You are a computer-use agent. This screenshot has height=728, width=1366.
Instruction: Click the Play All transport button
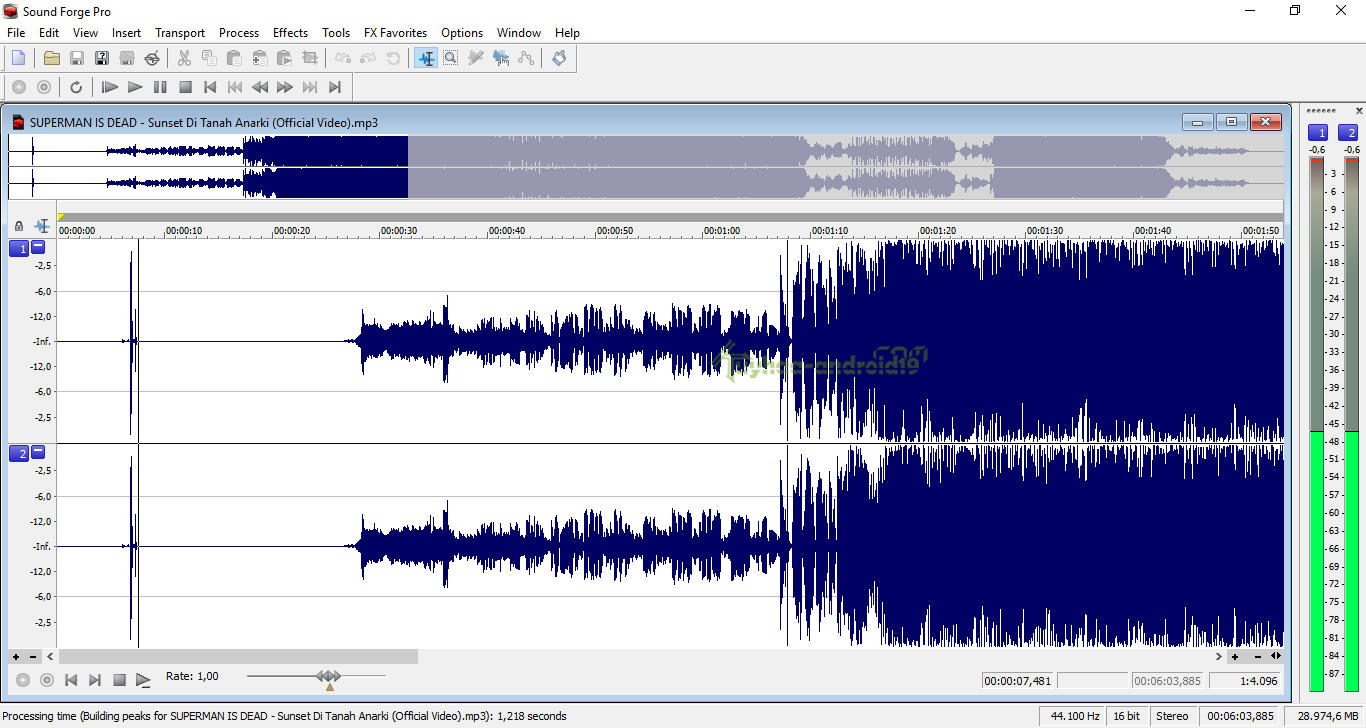pyautogui.click(x=110, y=87)
